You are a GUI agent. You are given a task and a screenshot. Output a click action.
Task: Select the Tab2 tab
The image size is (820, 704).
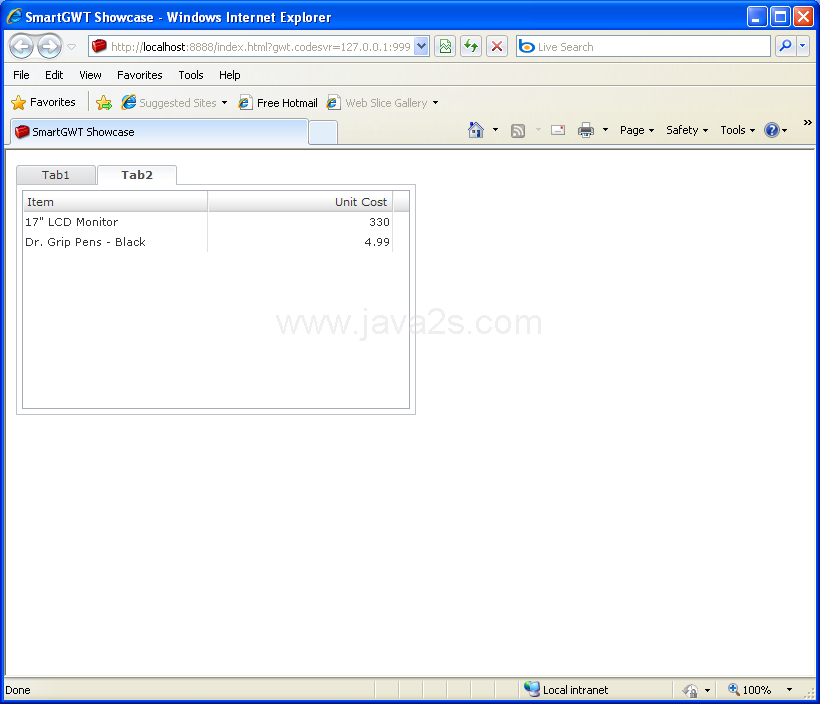tap(137, 175)
